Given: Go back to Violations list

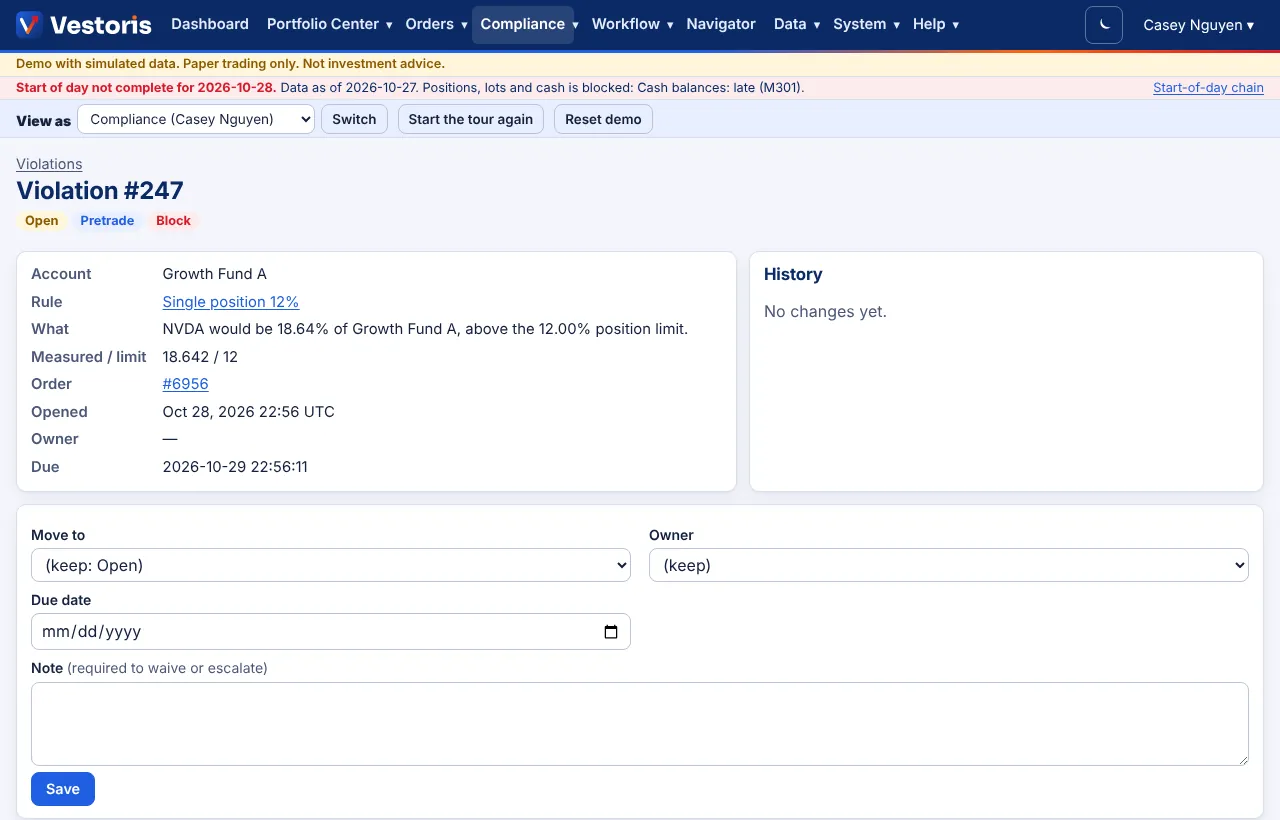Looking at the screenshot, I should pyautogui.click(x=49, y=164).
